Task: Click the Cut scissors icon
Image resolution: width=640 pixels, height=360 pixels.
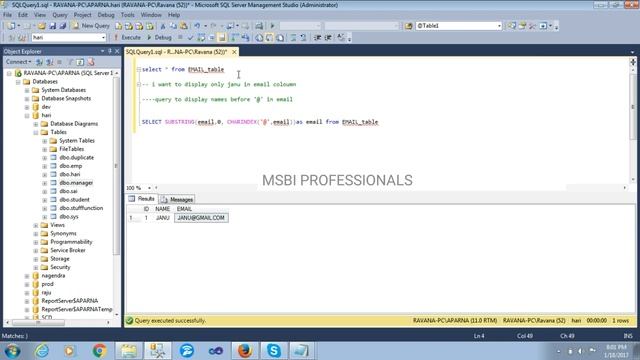Action: [x=163, y=26]
